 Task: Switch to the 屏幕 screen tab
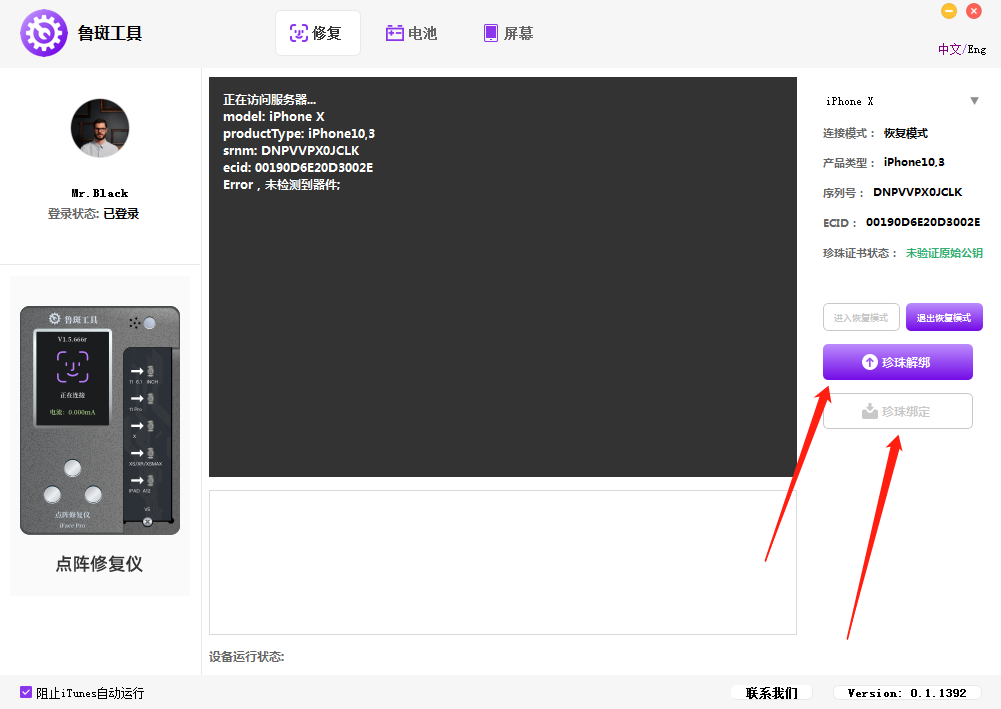[508, 33]
